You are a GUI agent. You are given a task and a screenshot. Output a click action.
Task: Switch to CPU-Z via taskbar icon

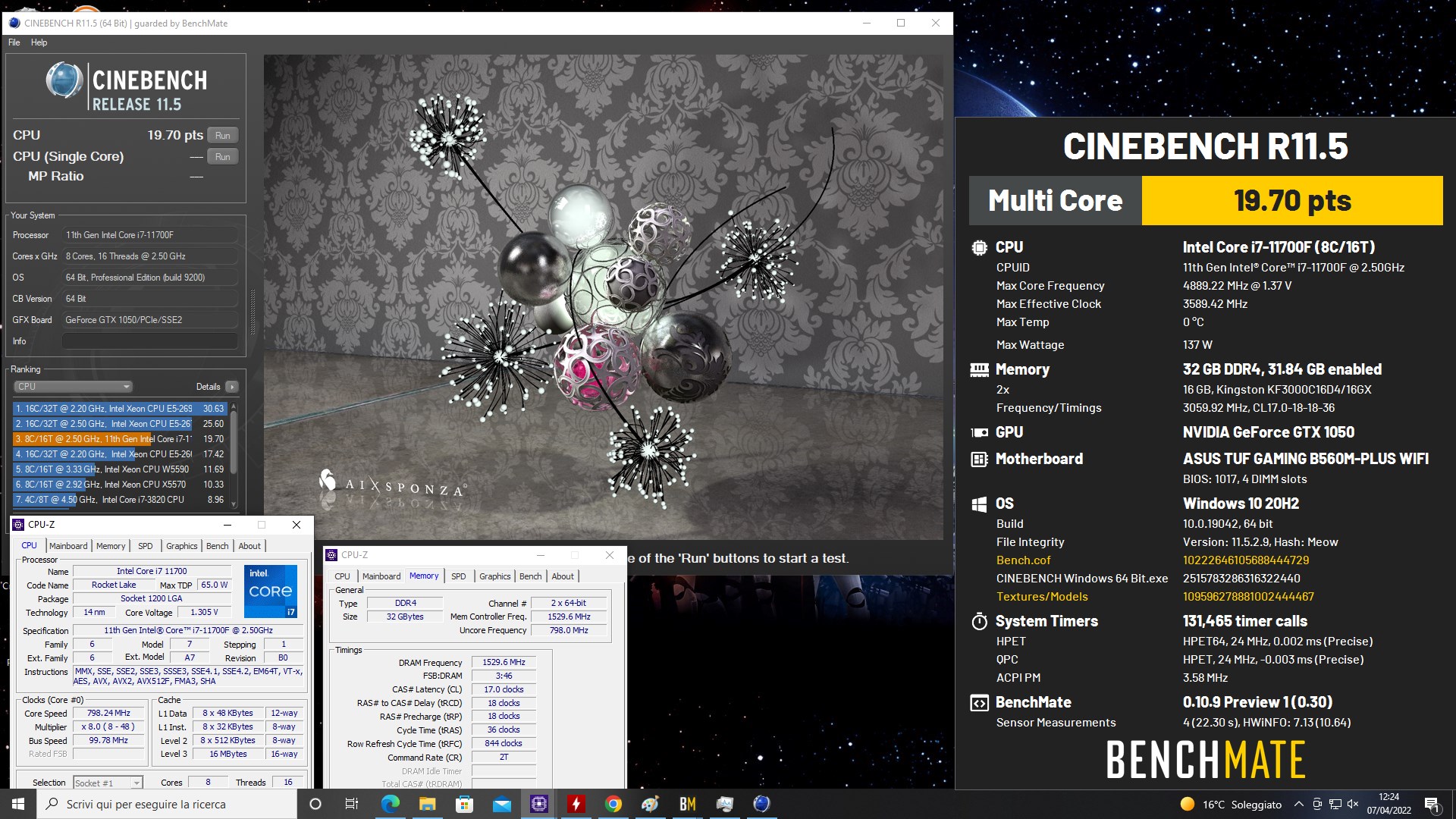[x=538, y=804]
